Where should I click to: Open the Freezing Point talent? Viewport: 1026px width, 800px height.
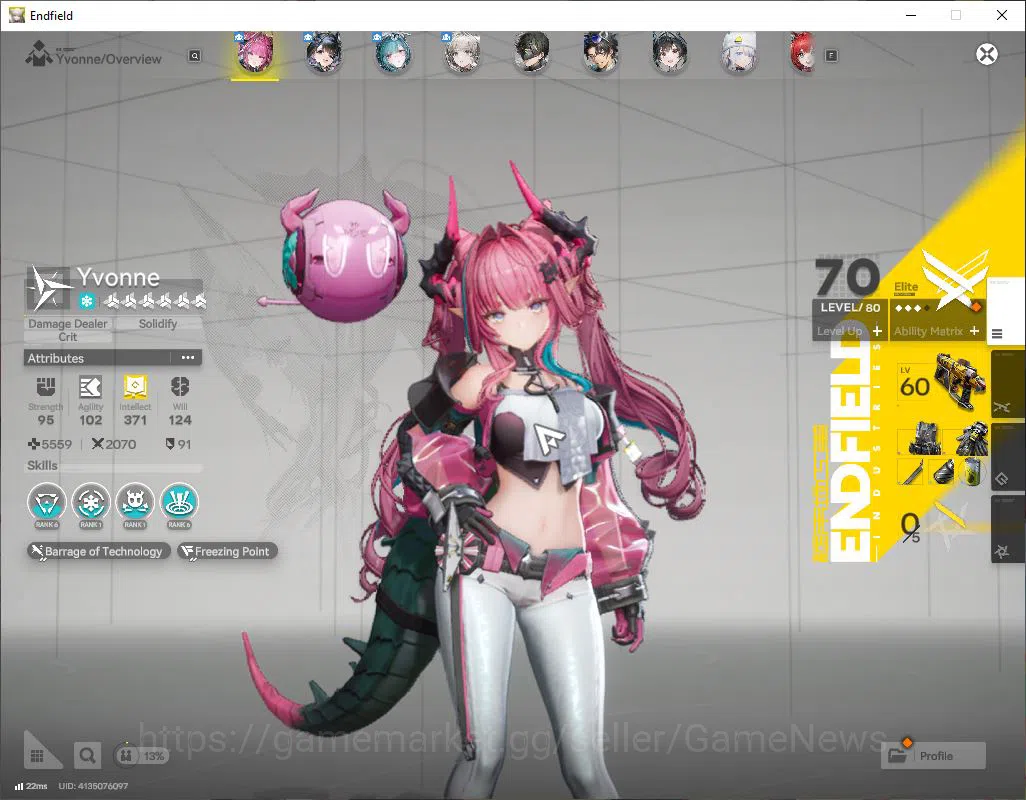227,551
